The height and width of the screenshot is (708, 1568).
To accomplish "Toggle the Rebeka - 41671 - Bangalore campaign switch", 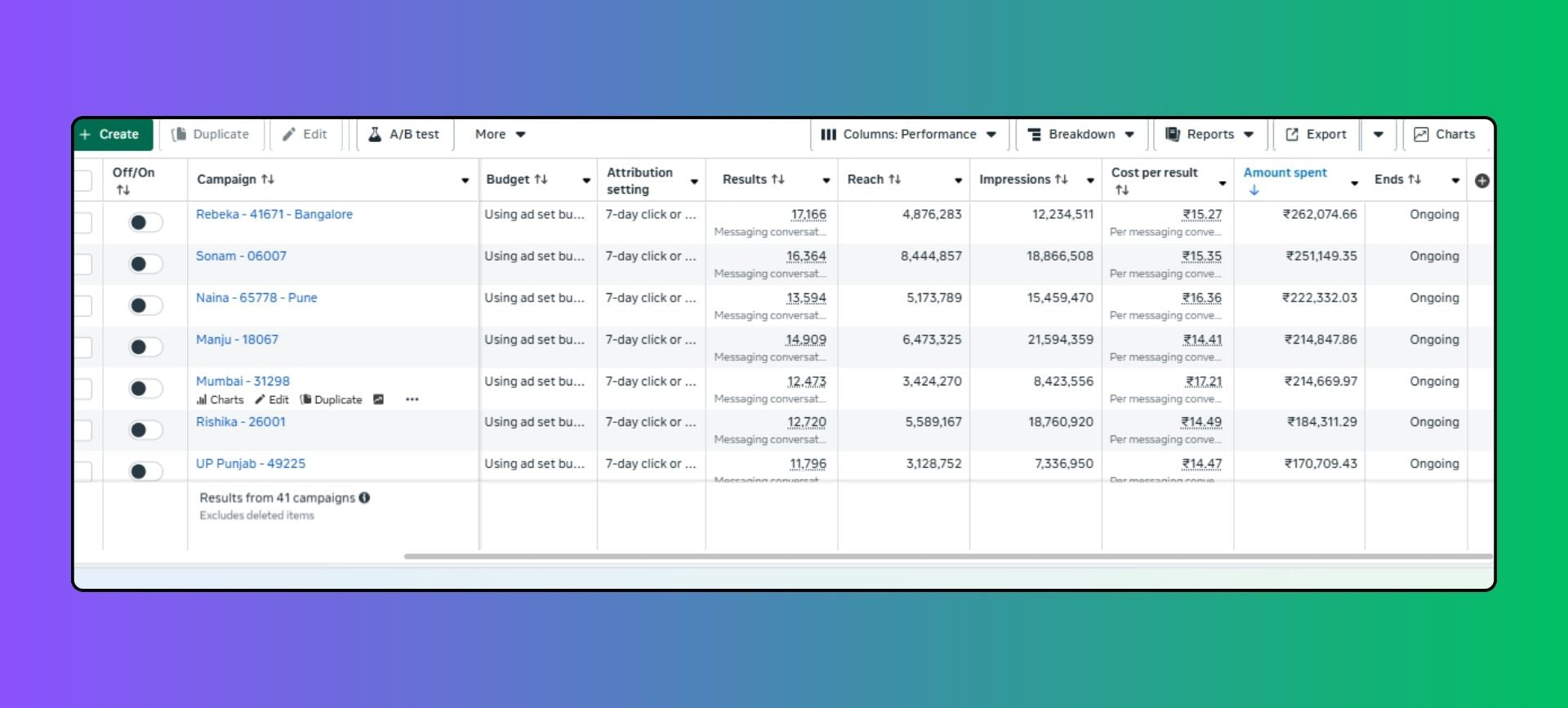I will [x=145, y=222].
